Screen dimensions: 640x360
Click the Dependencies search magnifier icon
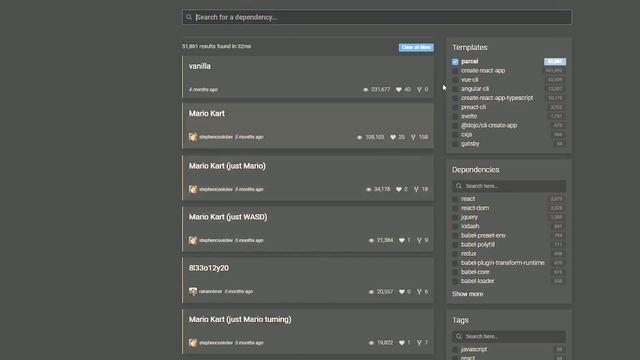tap(459, 186)
